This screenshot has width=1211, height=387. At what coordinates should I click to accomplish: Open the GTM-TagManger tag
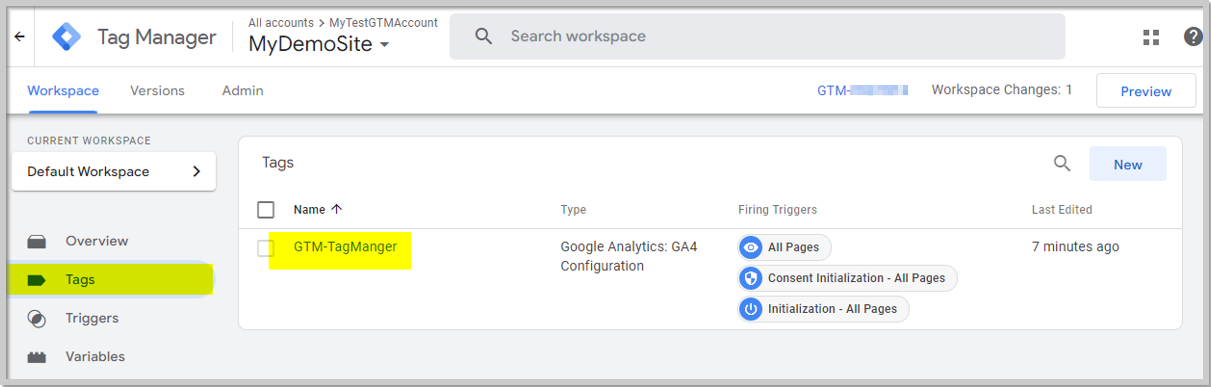point(345,246)
